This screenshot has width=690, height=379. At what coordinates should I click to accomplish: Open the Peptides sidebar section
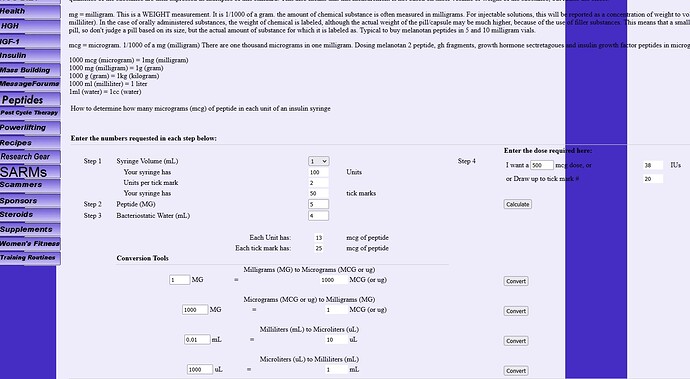30,99
